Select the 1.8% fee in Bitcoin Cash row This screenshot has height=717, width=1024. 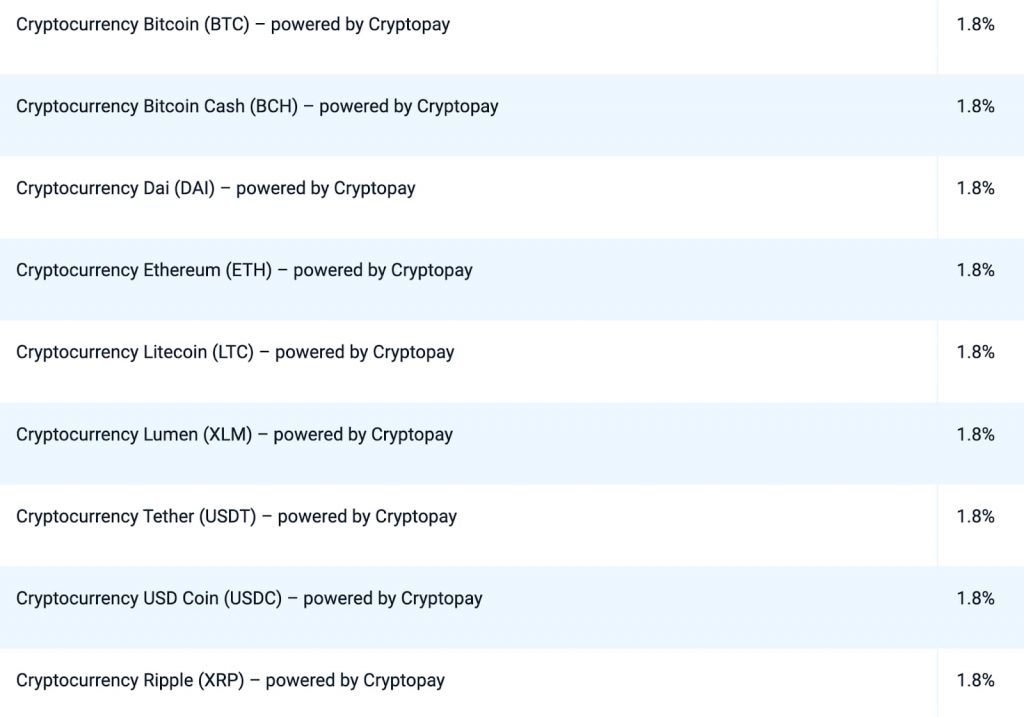pos(975,107)
